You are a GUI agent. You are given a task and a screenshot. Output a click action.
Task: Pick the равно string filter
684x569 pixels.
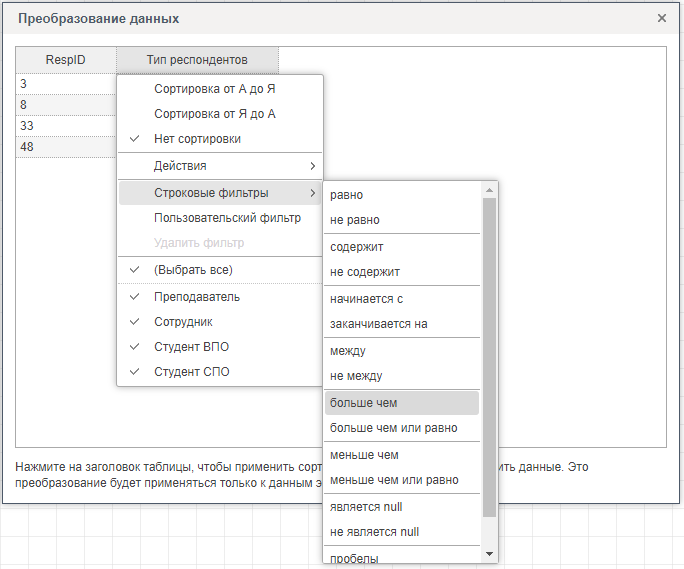pos(347,195)
